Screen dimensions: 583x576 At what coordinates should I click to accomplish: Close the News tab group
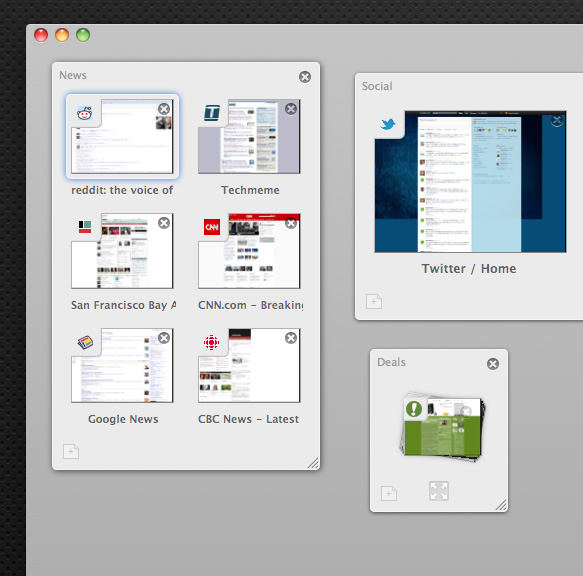(x=305, y=77)
